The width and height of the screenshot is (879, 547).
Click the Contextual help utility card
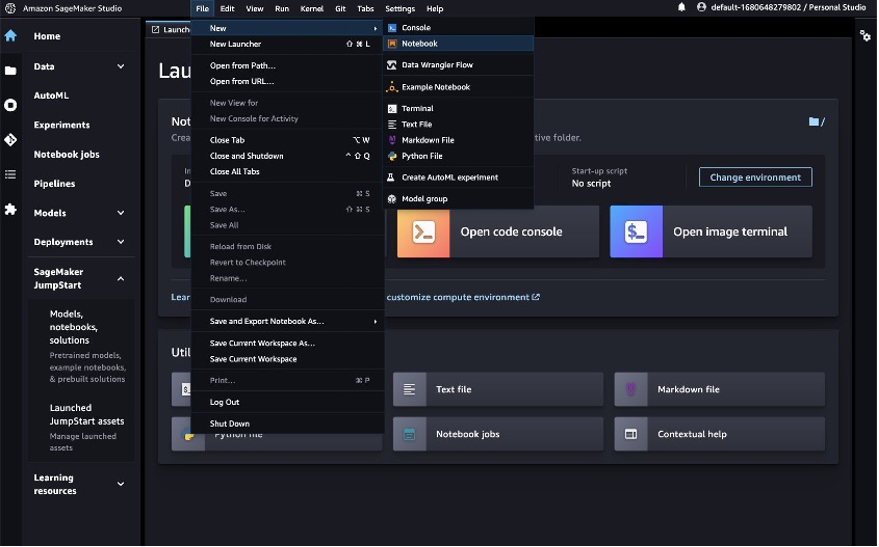click(720, 434)
